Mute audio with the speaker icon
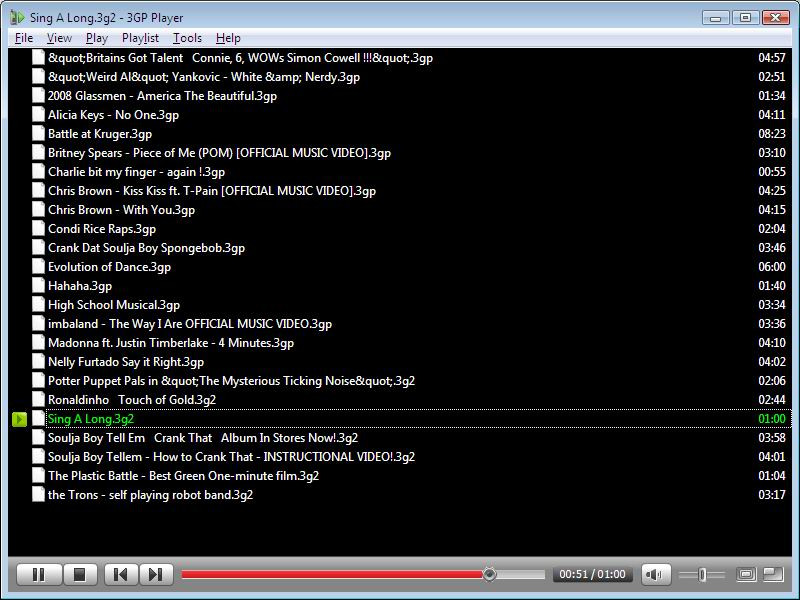Image resolution: width=800 pixels, height=600 pixels. (656, 574)
